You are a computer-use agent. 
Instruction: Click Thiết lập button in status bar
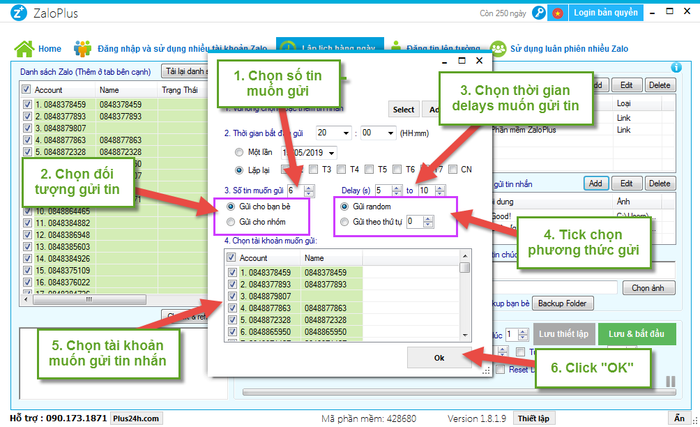[x=534, y=419]
